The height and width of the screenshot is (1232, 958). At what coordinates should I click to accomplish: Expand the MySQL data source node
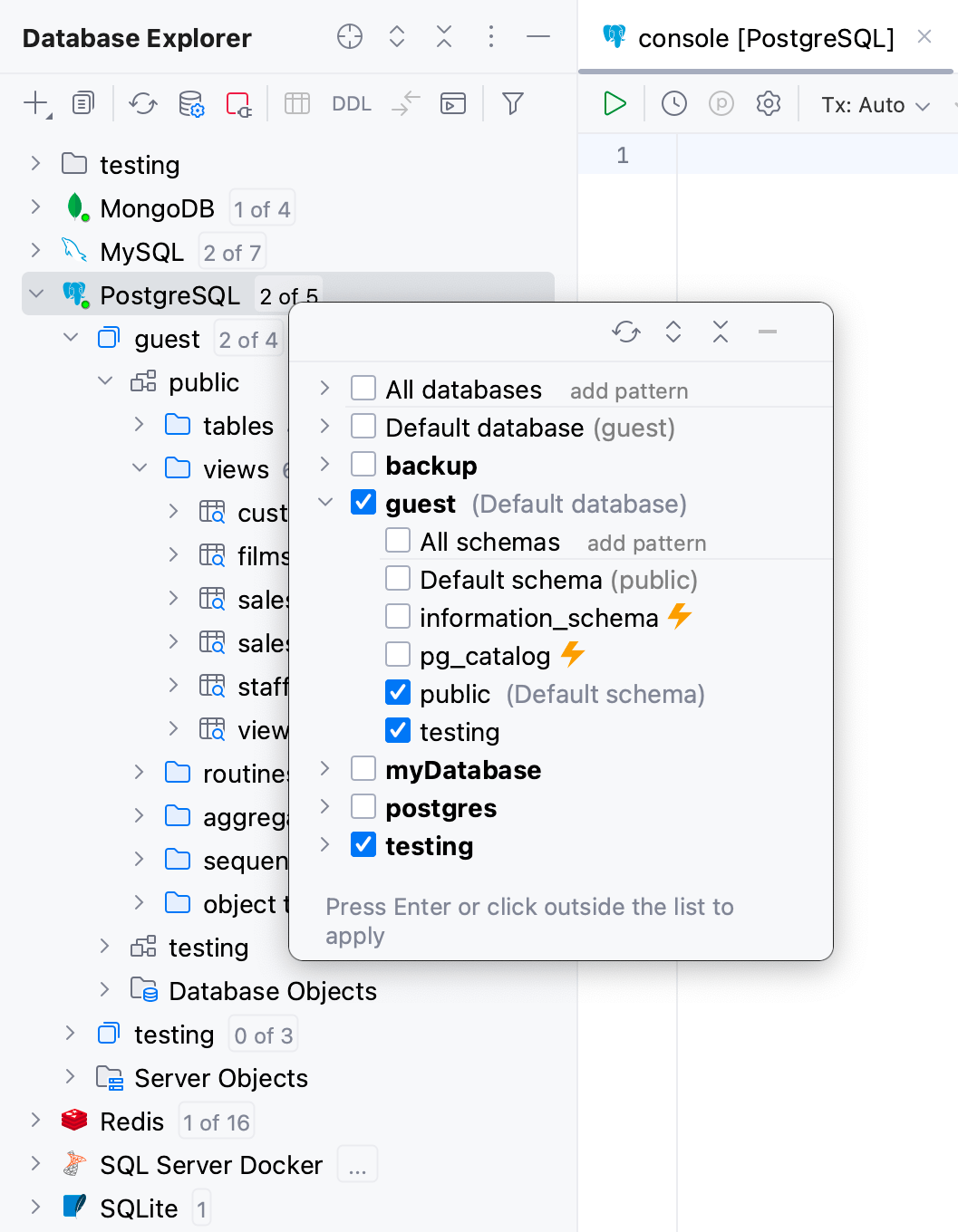pos(35,250)
